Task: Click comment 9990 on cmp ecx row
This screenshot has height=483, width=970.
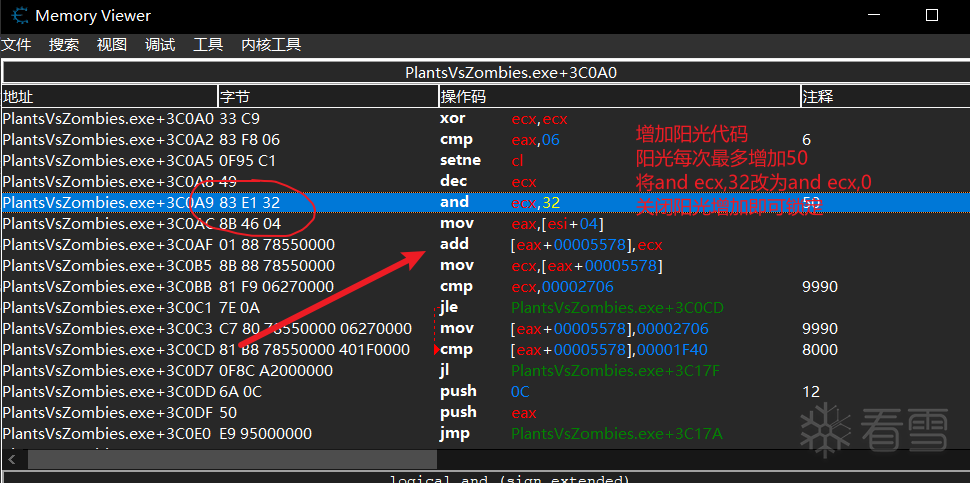Action: coord(820,287)
